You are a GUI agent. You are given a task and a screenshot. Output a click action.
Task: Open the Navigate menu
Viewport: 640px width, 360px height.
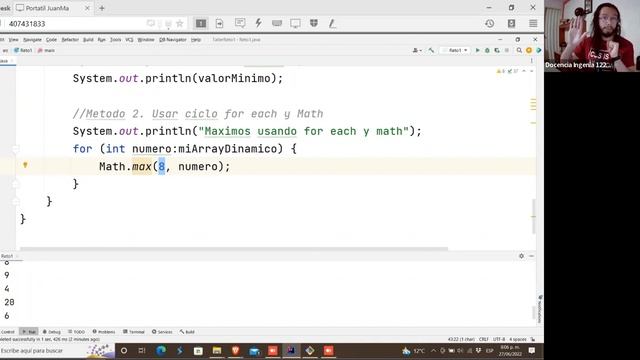(32, 40)
